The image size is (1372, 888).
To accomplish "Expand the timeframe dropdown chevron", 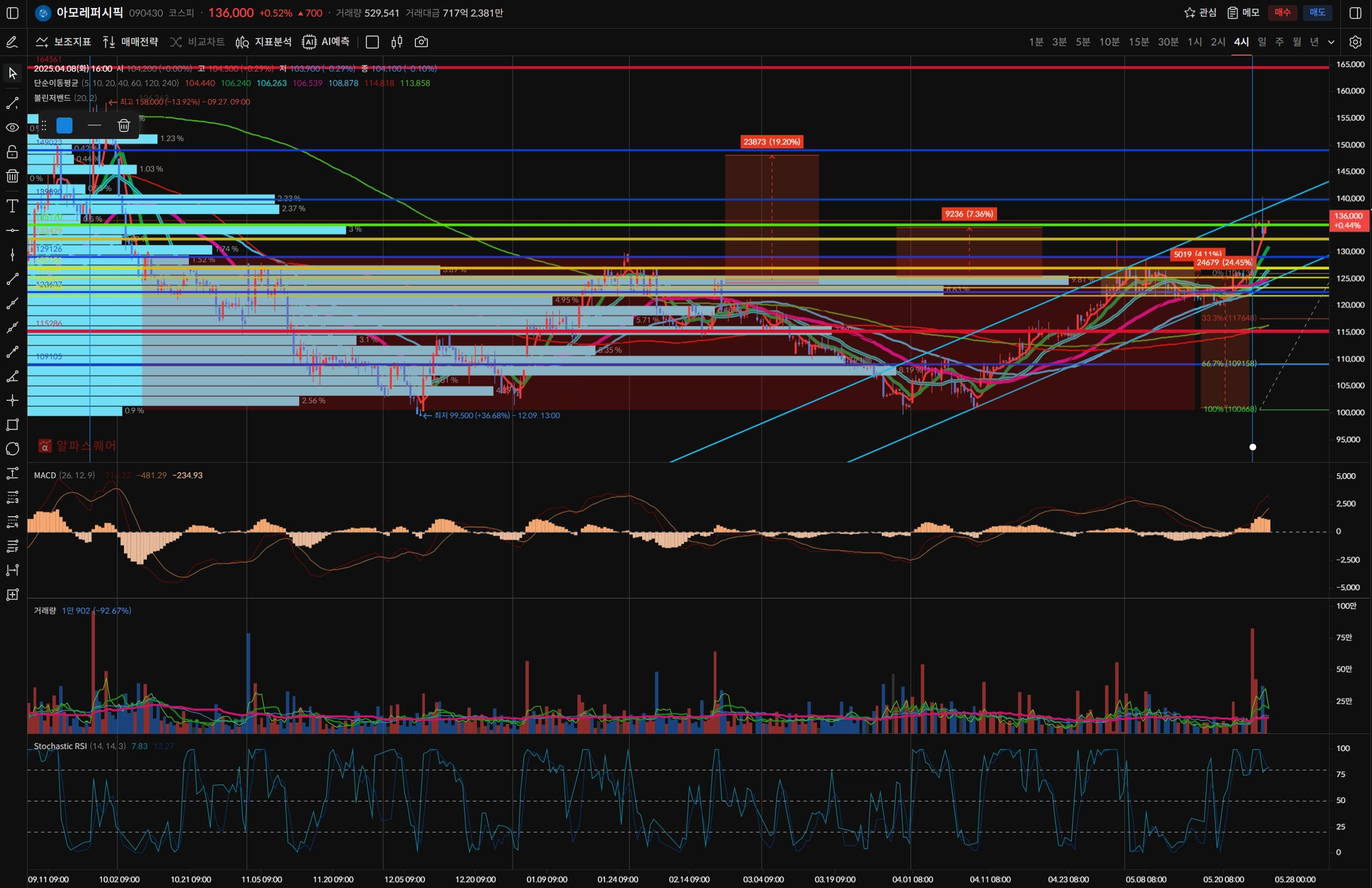I will coord(1331,42).
